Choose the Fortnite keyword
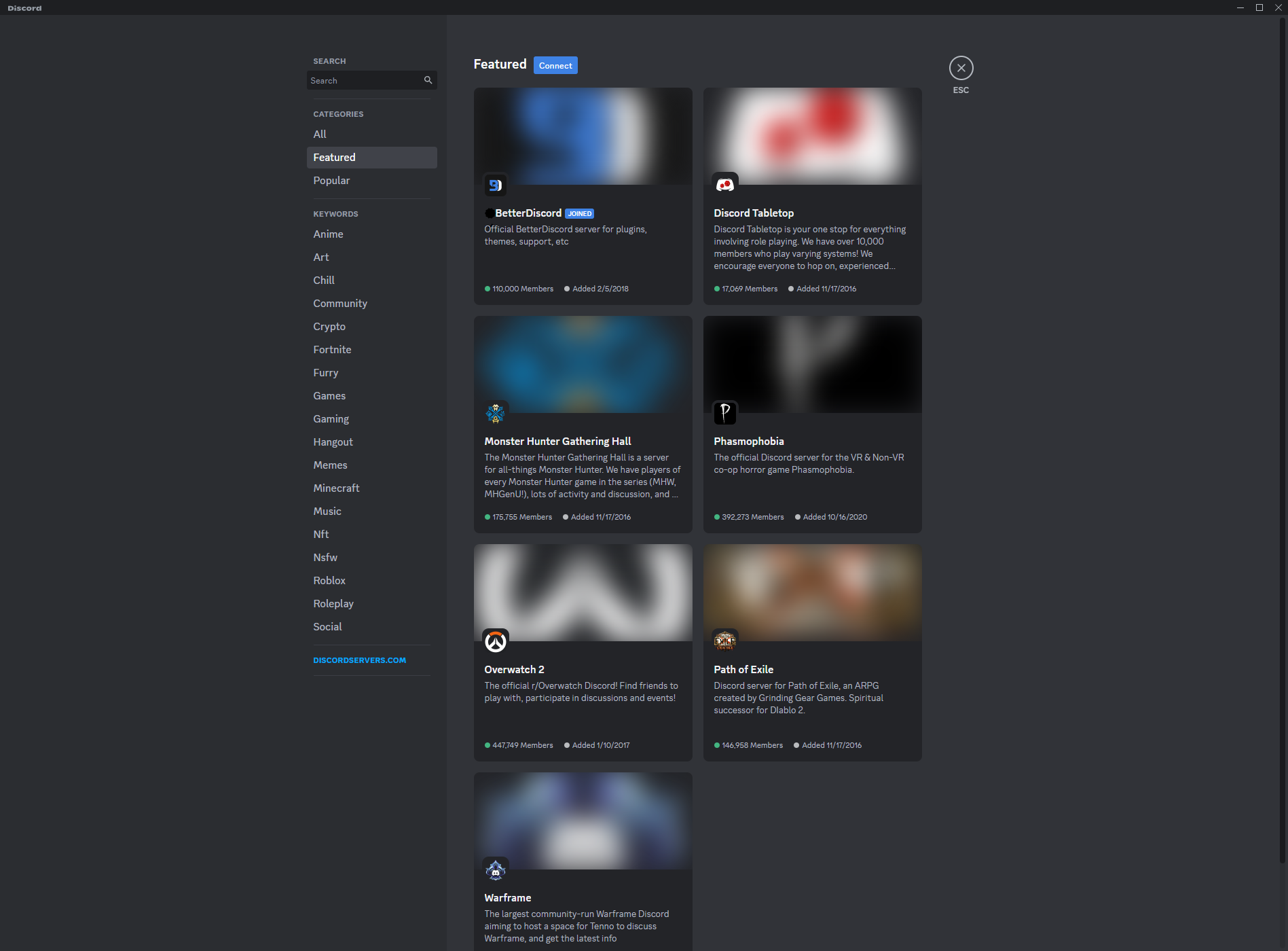Screen dimensions: 1288x951 (371, 350)
